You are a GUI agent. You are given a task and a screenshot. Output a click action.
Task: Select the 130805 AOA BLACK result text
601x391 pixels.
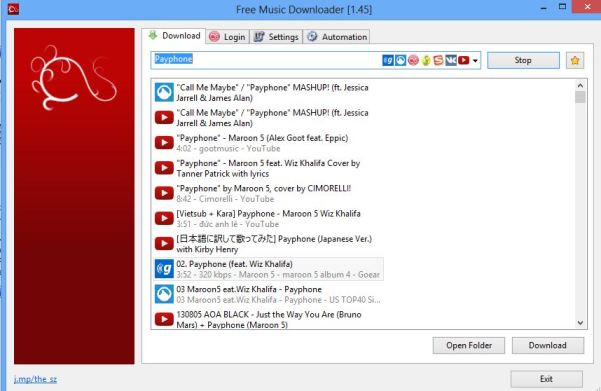[269, 320]
